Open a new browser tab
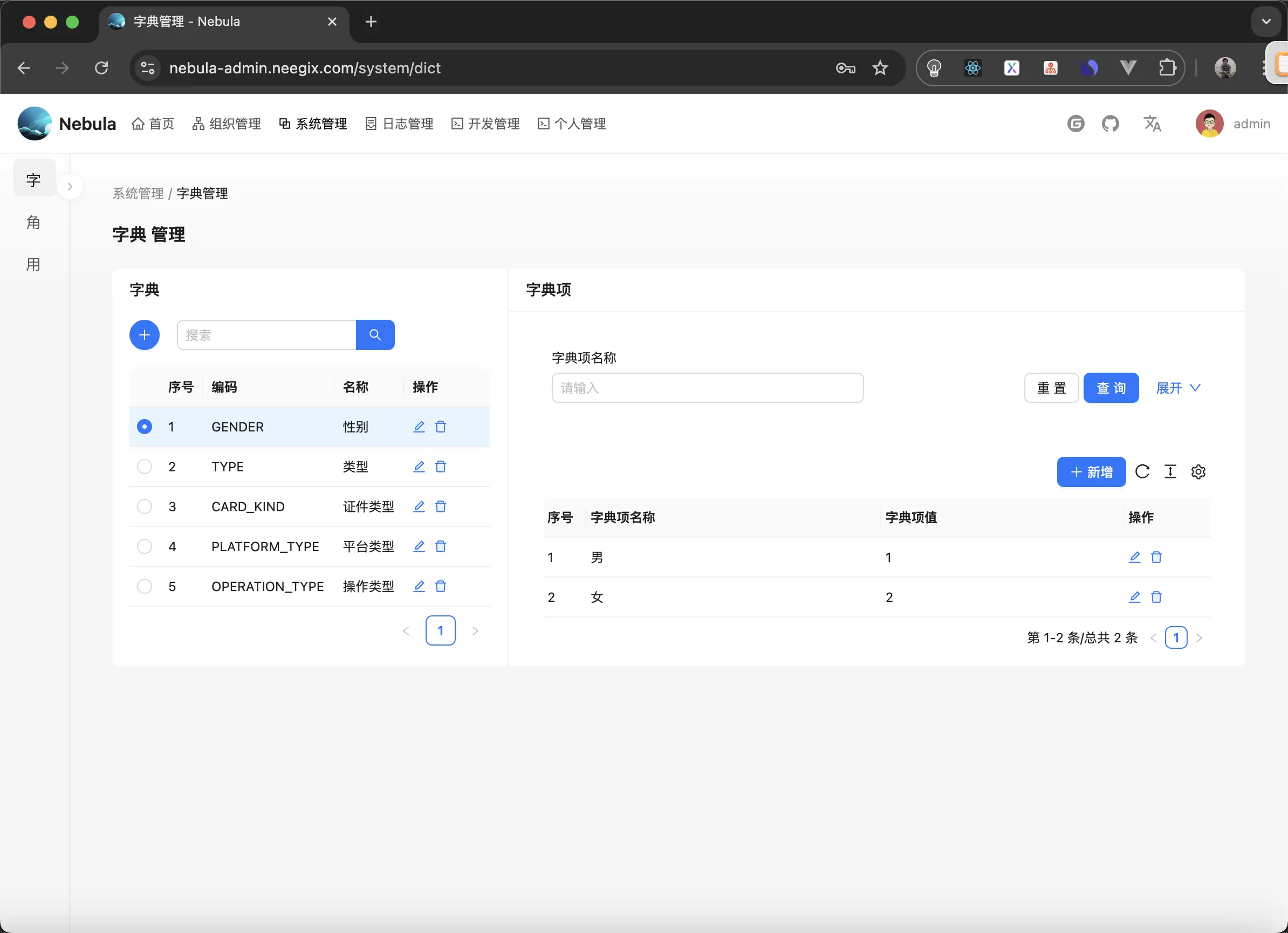 coord(371,22)
